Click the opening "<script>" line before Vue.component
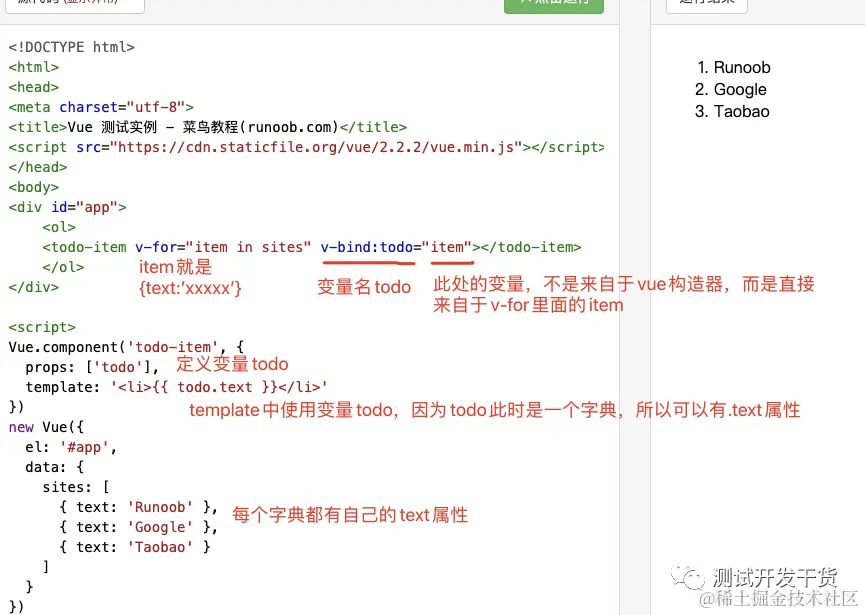Viewport: 865px width, 615px height. [x=42, y=327]
